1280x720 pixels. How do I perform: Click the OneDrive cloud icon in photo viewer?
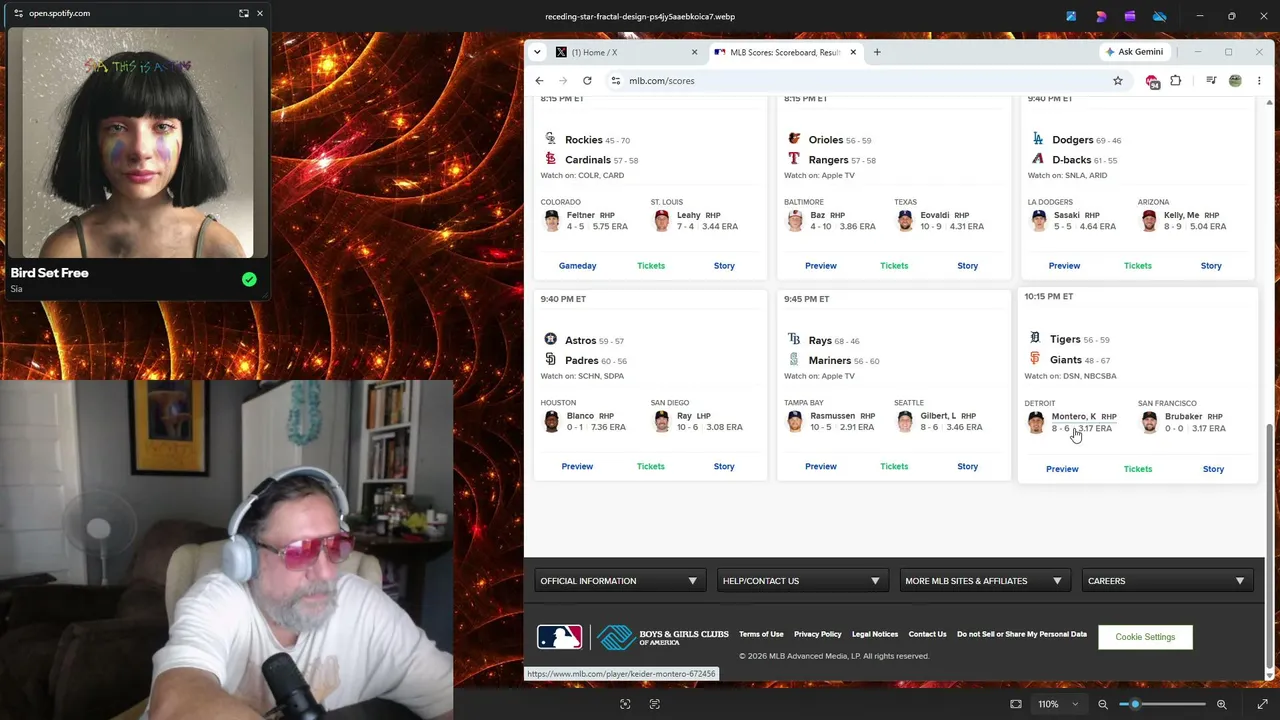tap(1160, 16)
